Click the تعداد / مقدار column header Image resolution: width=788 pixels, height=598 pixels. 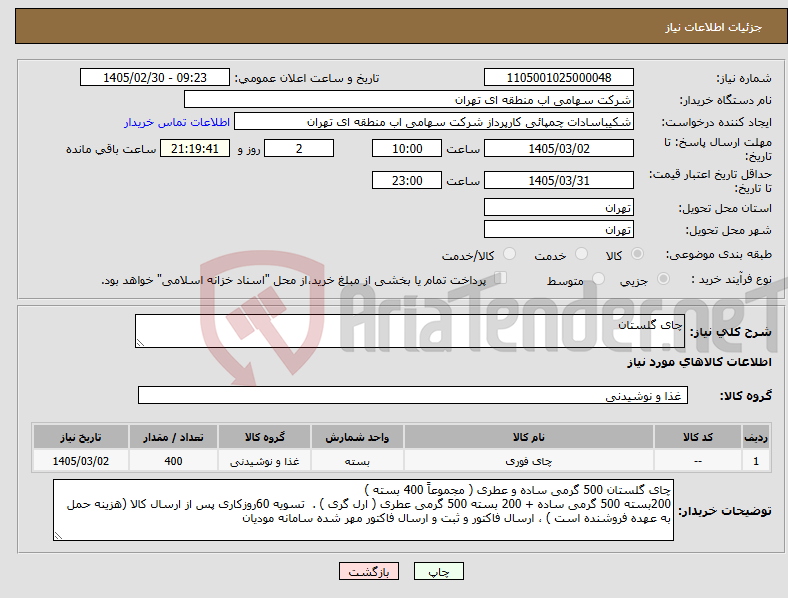[173, 437]
